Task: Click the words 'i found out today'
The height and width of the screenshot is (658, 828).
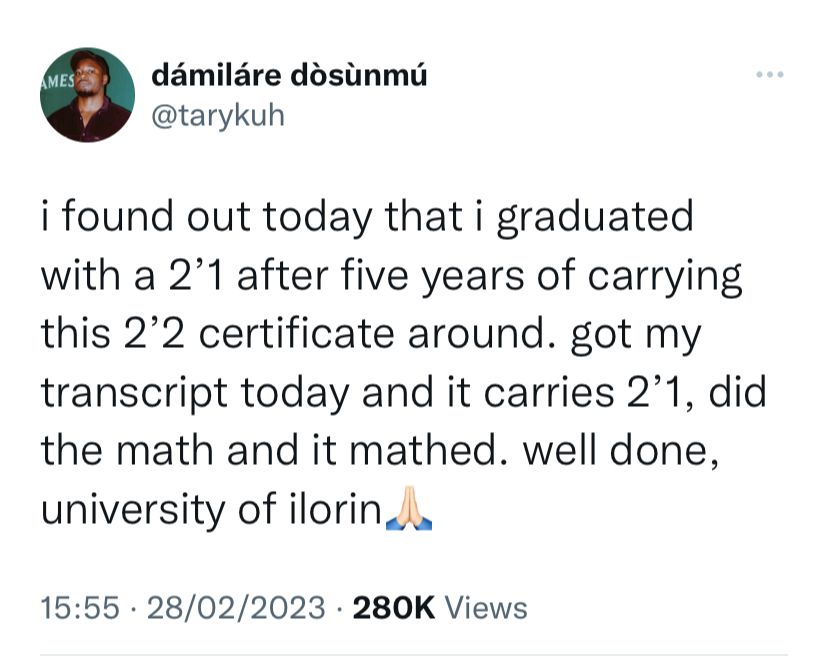Action: point(207,218)
